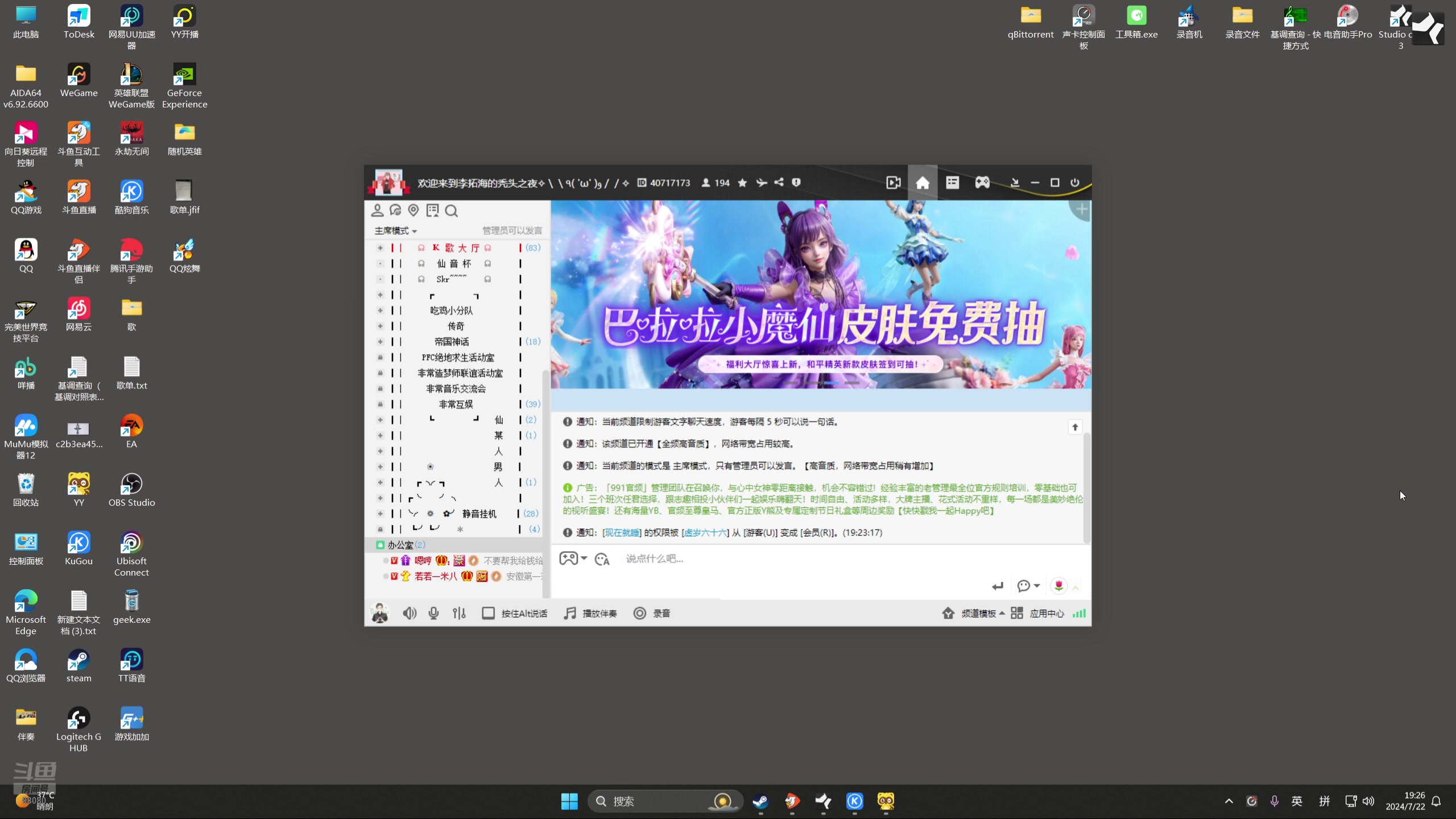
Task: Open the OBS Studio desktop shortcut
Action: click(131, 490)
